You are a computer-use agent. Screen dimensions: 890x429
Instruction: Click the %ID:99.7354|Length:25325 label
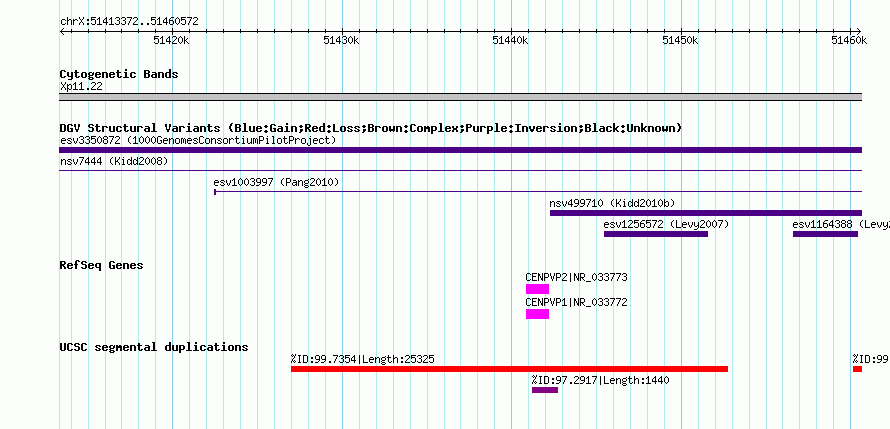pyautogui.click(x=363, y=359)
